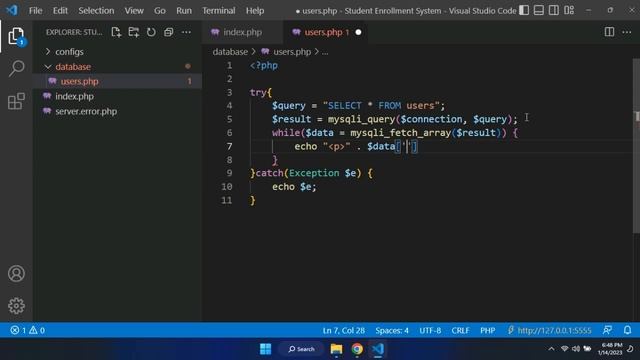Open the Search view in activity bar
Image resolution: width=640 pixels, height=360 pixels.
(16, 68)
